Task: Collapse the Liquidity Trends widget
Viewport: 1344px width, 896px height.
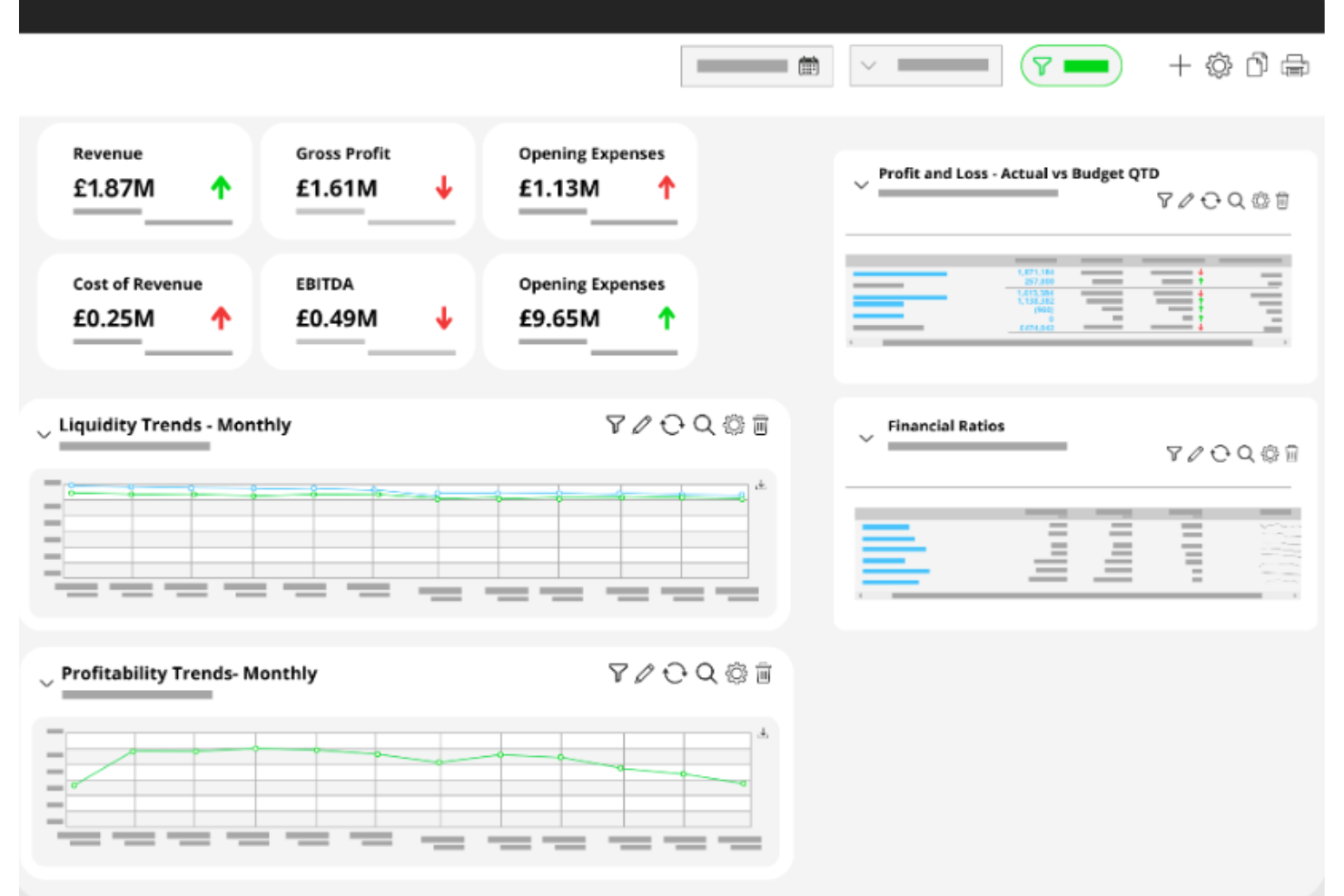Action: point(44,434)
